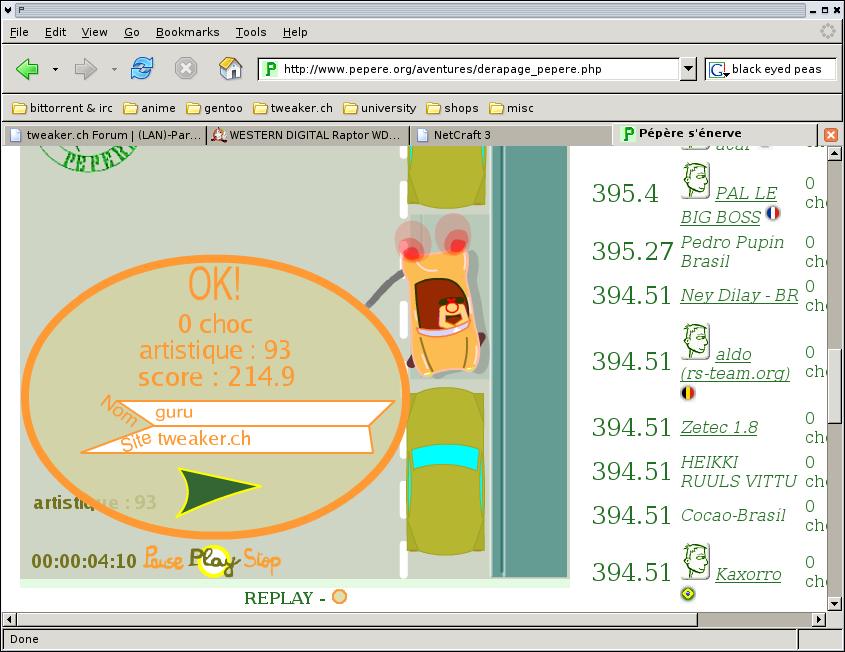The height and width of the screenshot is (652, 845).
Task: Open the Zetec 1.8 link
Action: (x=718, y=428)
